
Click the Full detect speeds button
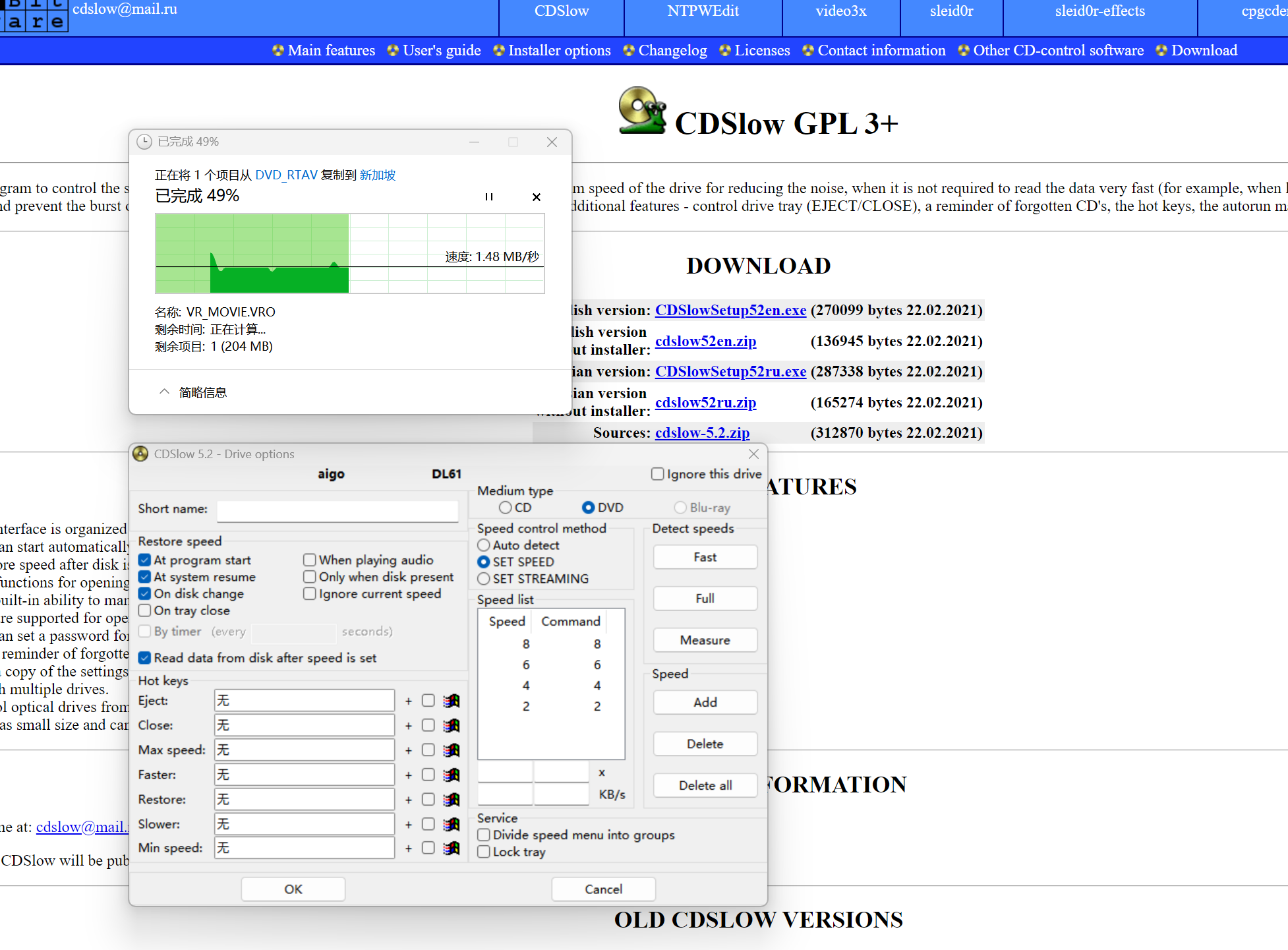pyautogui.click(x=705, y=599)
